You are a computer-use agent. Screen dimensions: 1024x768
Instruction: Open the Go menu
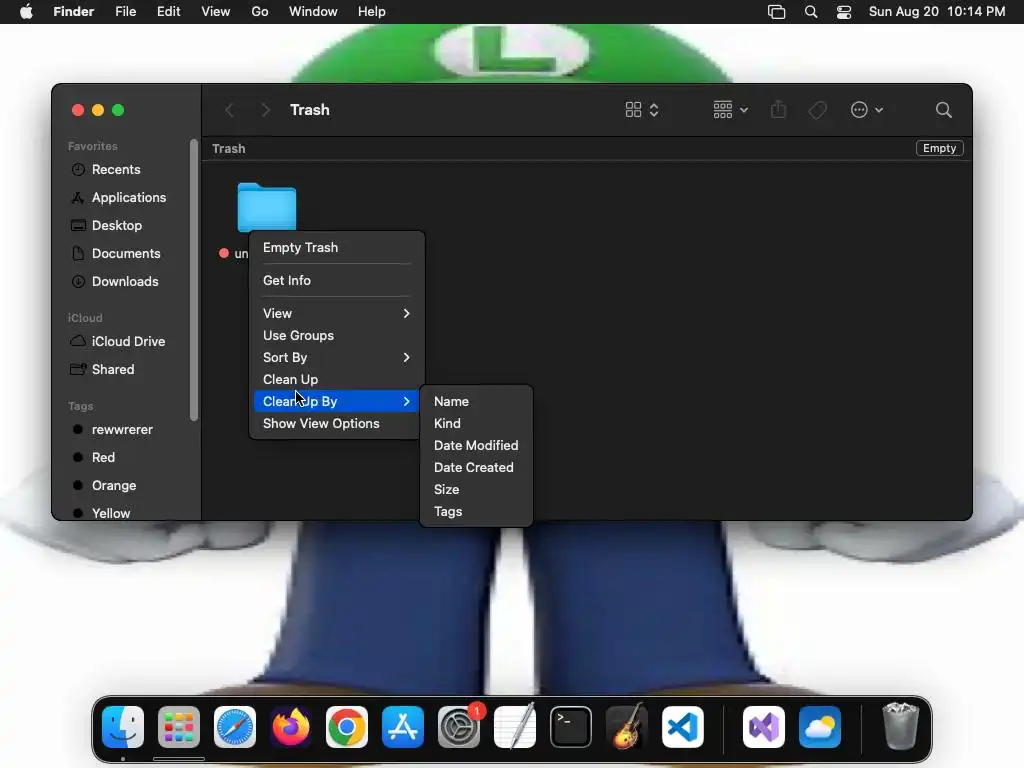pos(260,12)
